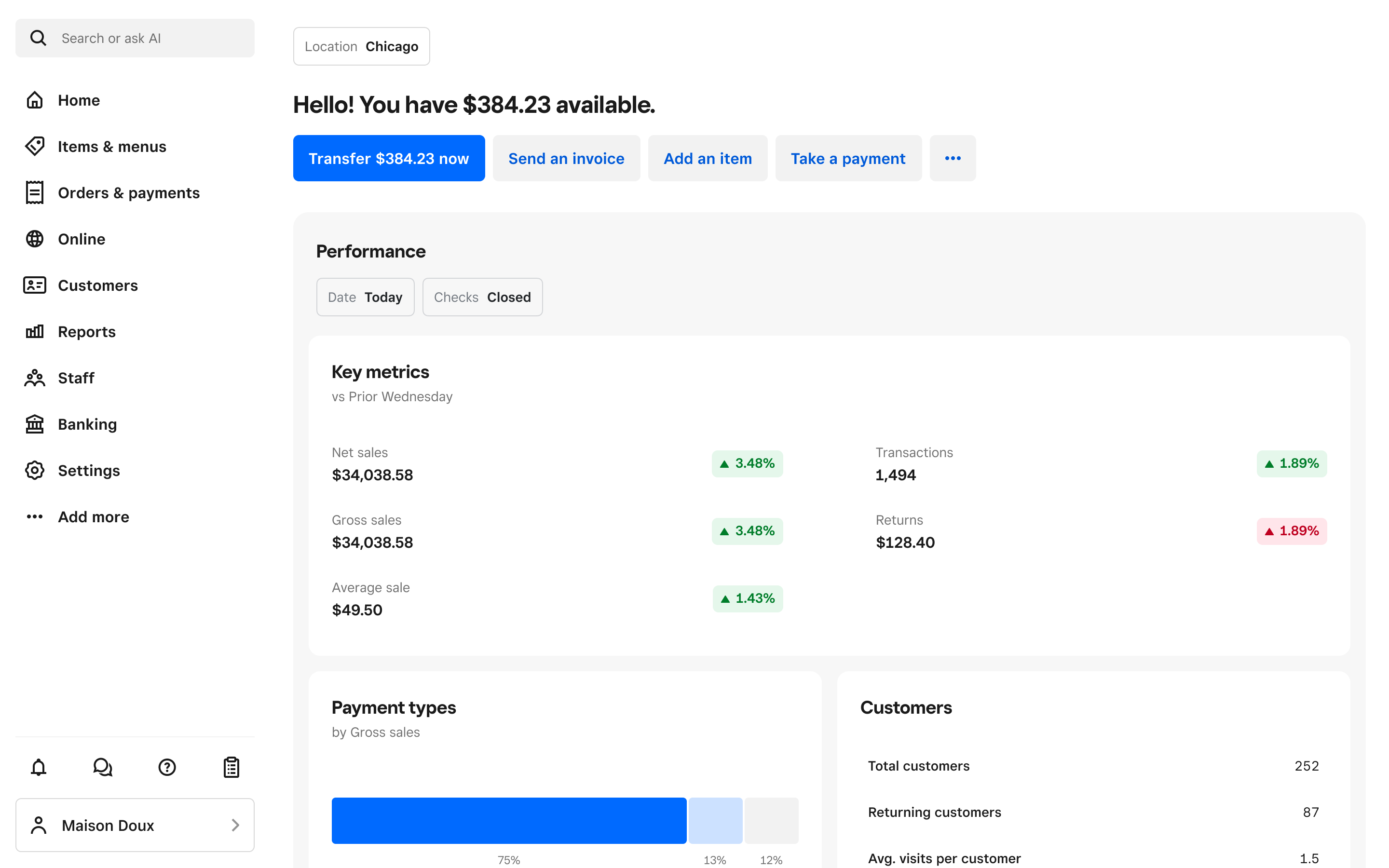Navigate to the Online menu item
1389x868 pixels.
34,239
